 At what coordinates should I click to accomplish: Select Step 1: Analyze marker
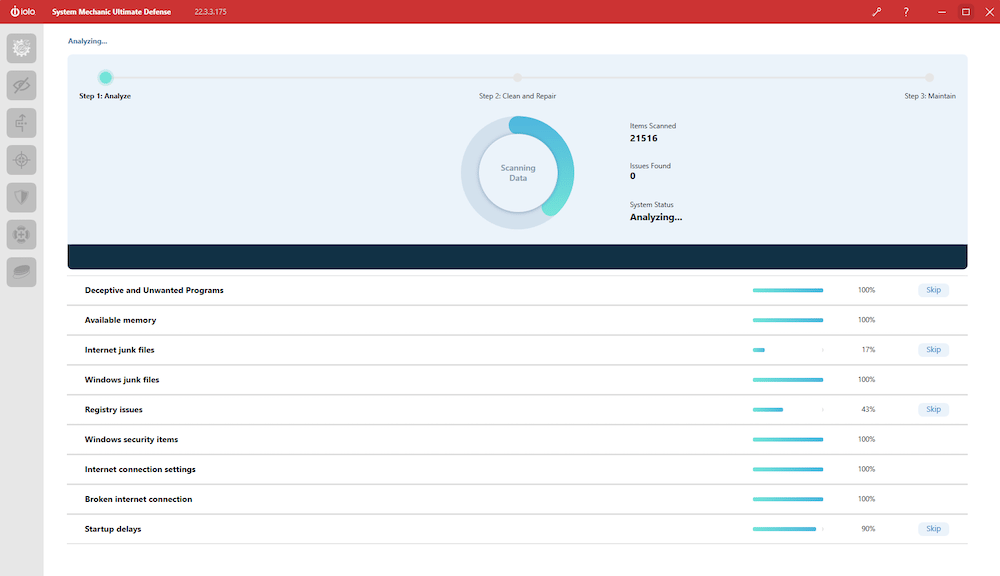pyautogui.click(x=105, y=77)
